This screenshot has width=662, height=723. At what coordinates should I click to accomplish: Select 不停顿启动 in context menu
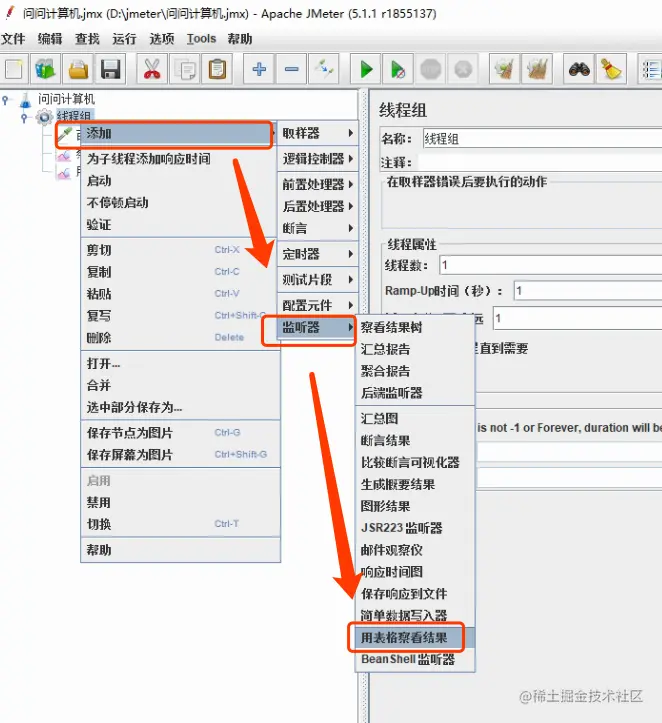[x=178, y=203]
